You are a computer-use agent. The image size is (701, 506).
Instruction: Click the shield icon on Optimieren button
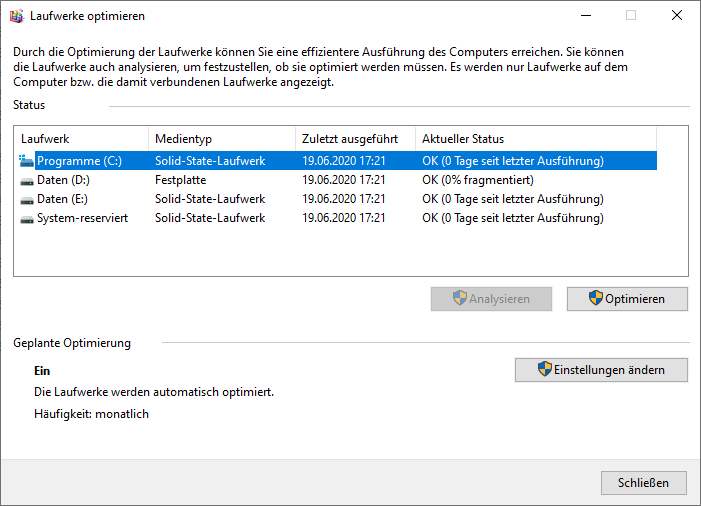click(595, 298)
